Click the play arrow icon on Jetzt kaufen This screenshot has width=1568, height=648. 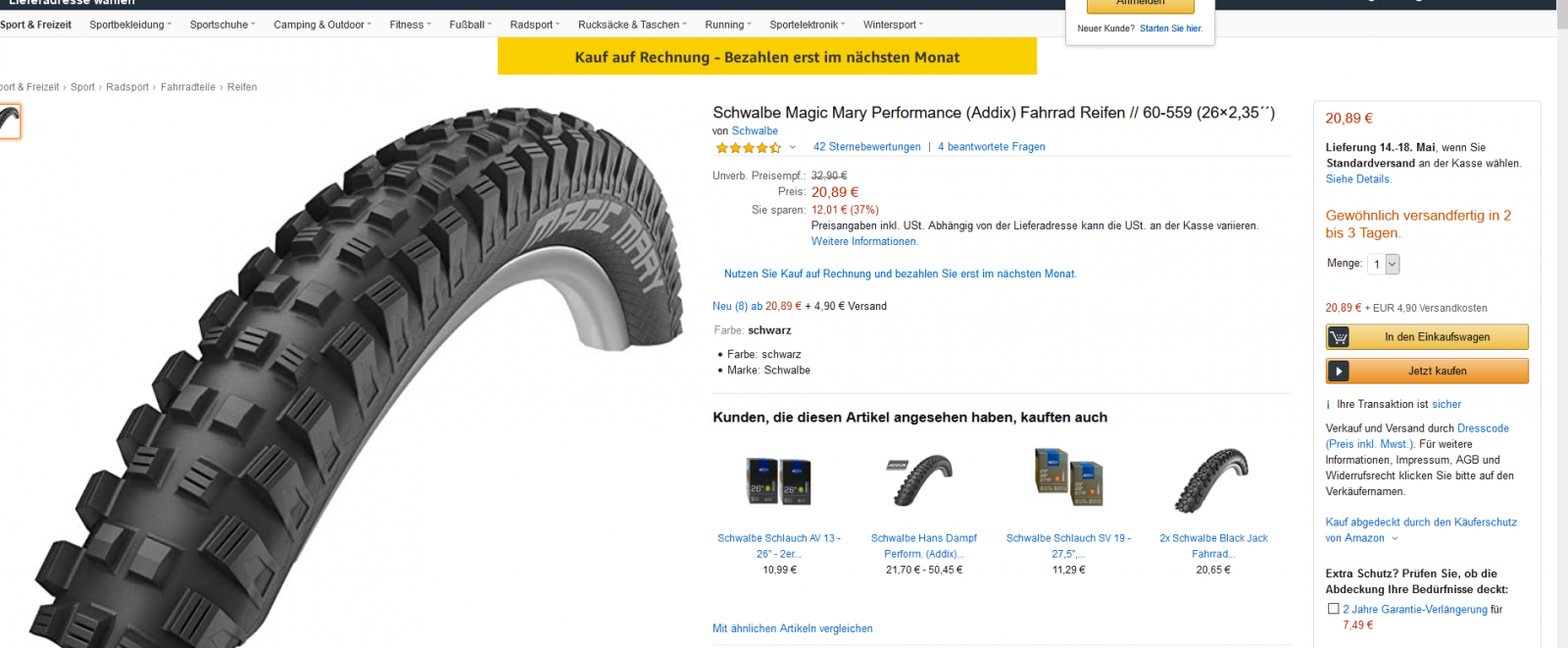1339,372
